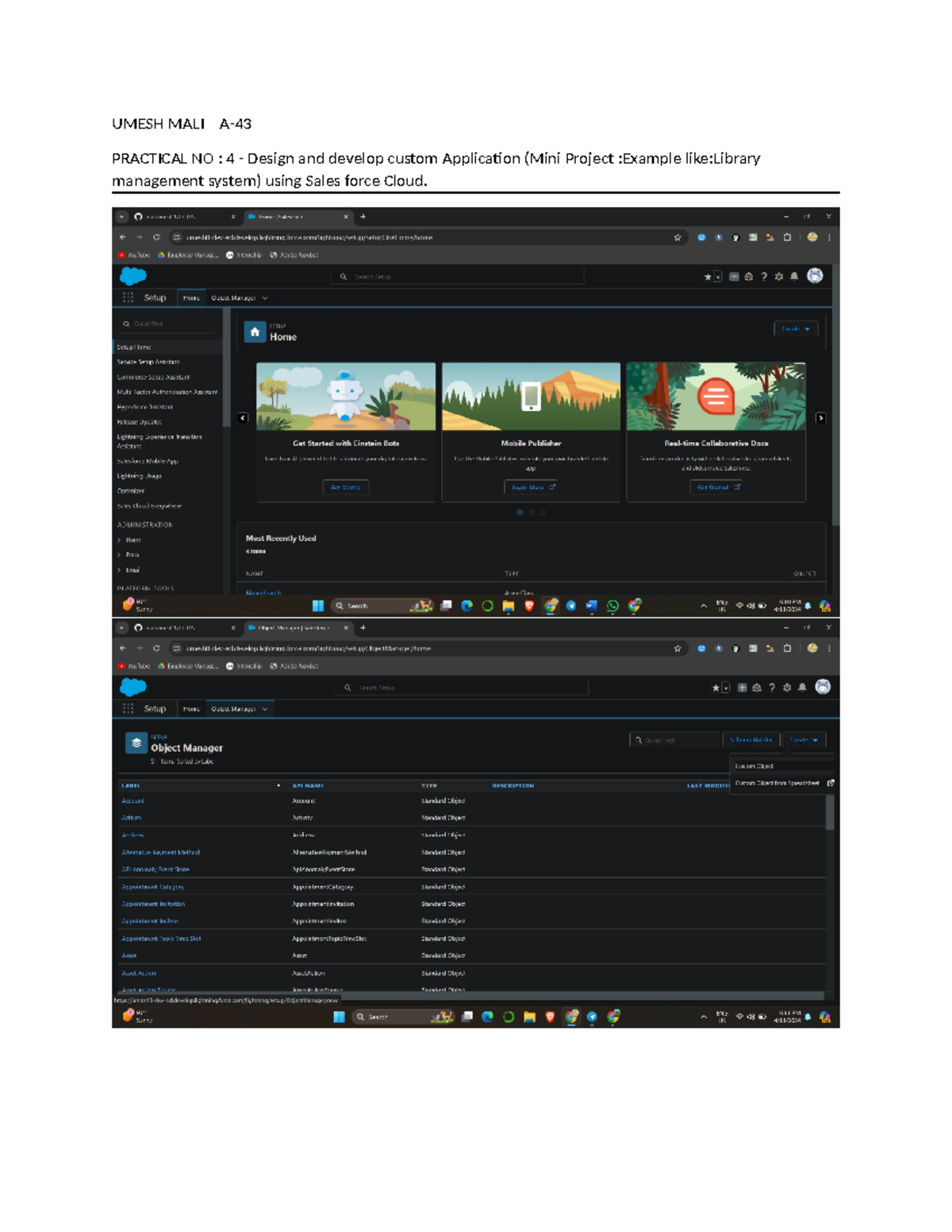Click Salesforce cloud logo in Setup Home screenshot
The image size is (952, 1232).
click(x=132, y=276)
